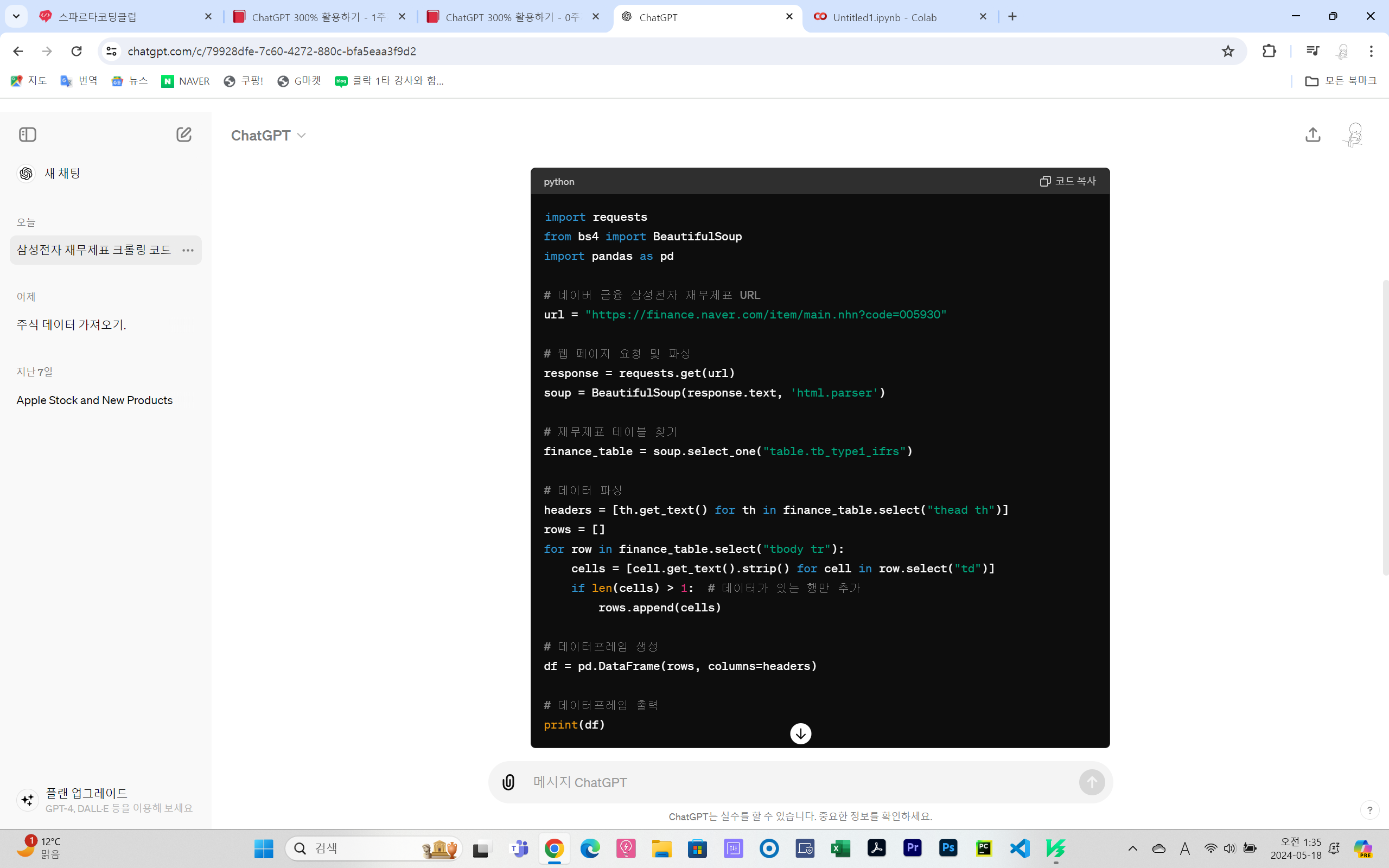Open media controls icon in toolbar

click(x=1312, y=51)
